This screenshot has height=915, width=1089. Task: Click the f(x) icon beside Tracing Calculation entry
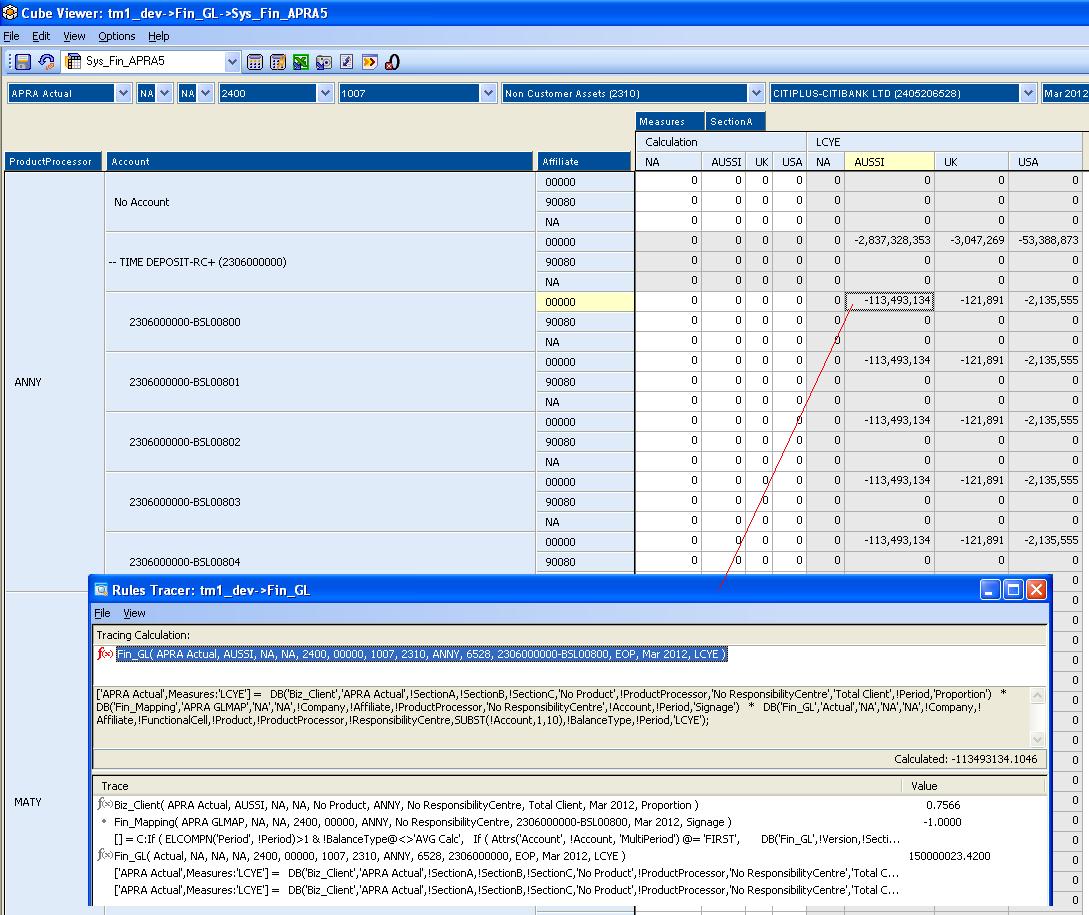point(105,654)
